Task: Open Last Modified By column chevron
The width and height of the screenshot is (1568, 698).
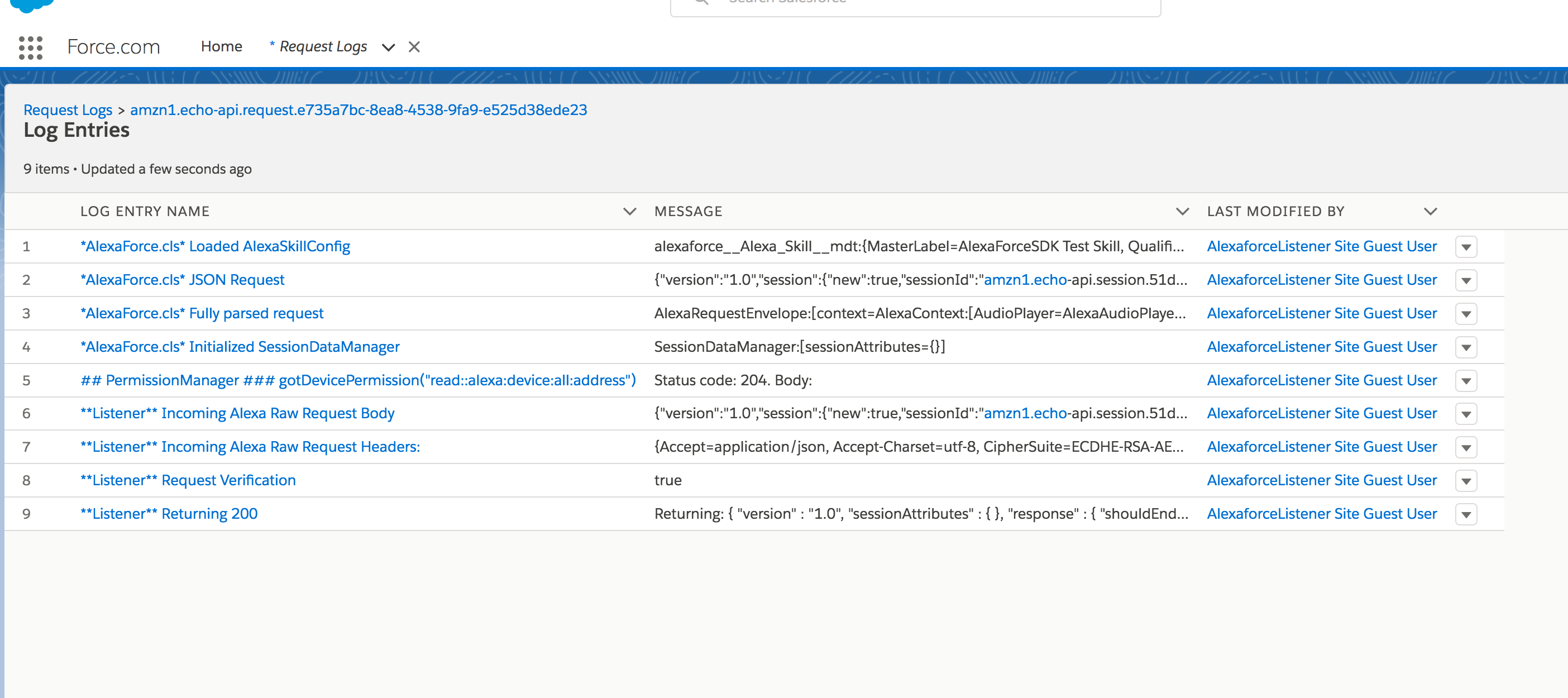Action: point(1431,211)
